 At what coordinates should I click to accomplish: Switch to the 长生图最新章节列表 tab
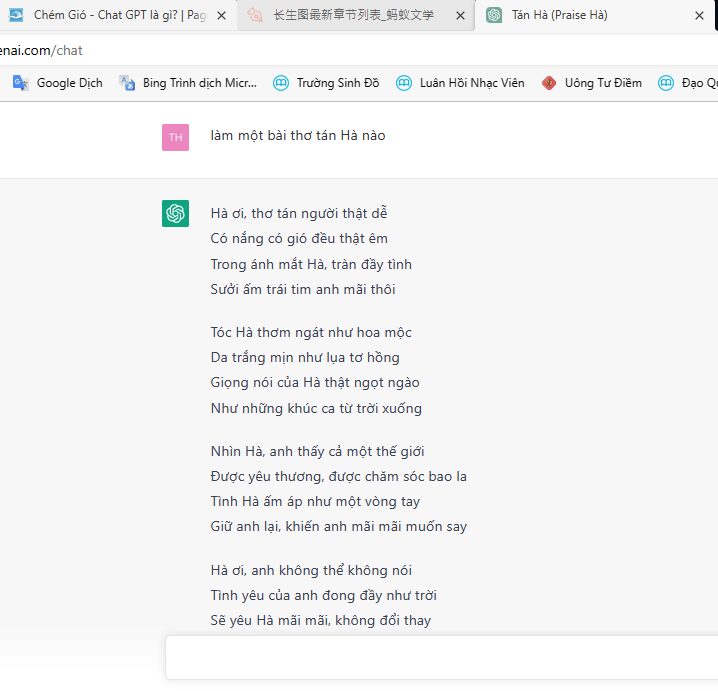[350, 16]
